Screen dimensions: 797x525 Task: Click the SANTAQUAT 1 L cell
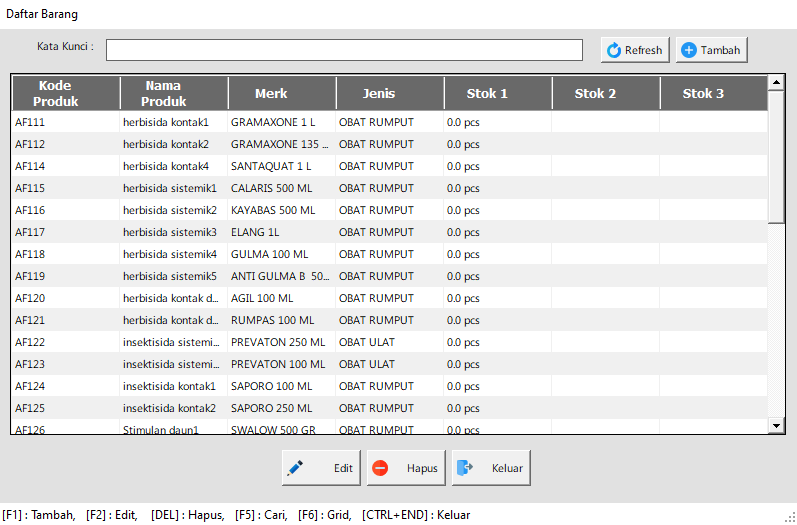(x=282, y=166)
